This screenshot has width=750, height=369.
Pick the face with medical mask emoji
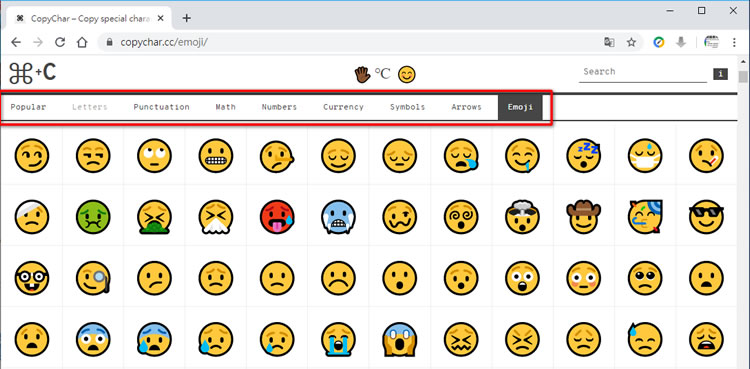645,156
